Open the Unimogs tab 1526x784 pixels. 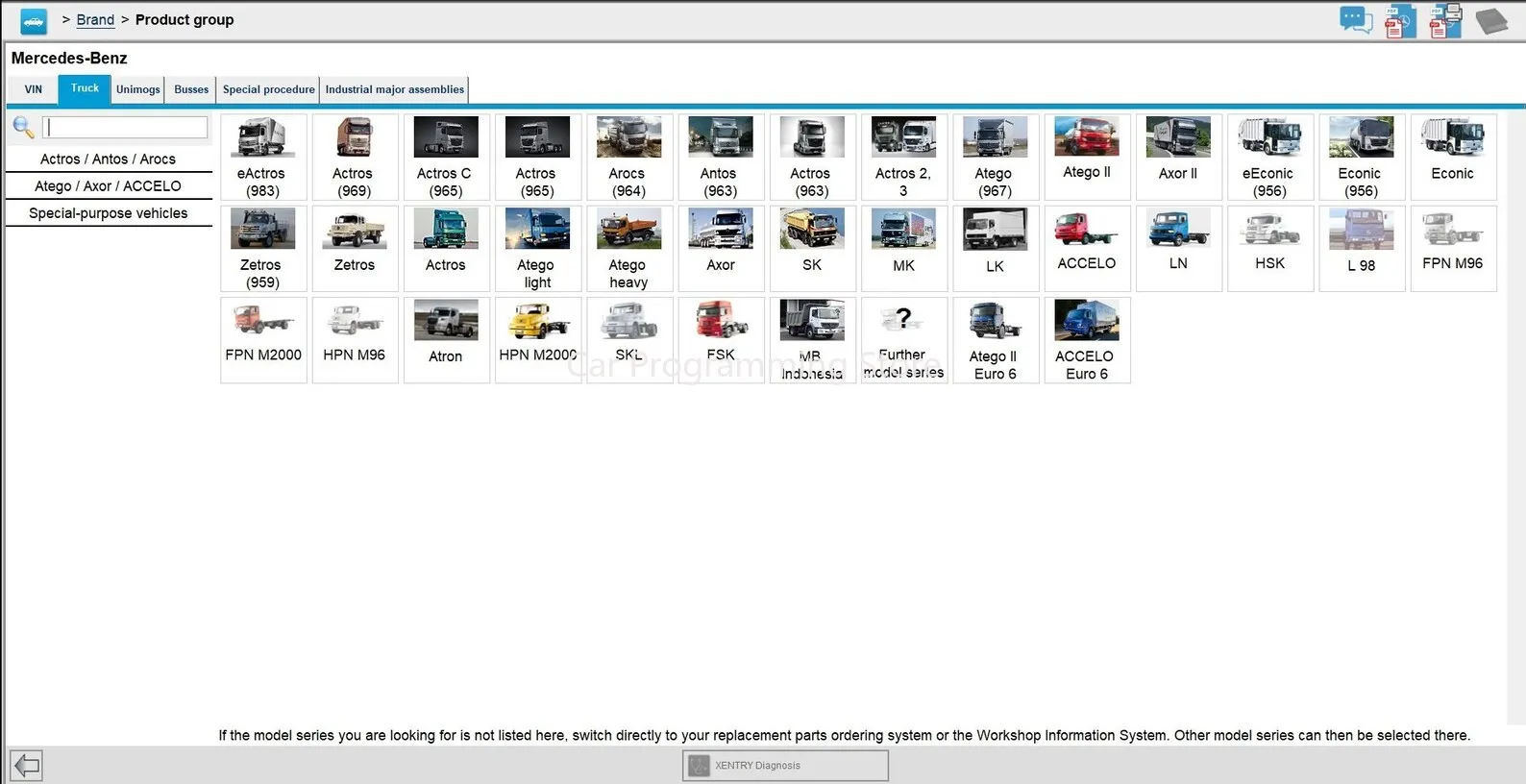[x=138, y=89]
